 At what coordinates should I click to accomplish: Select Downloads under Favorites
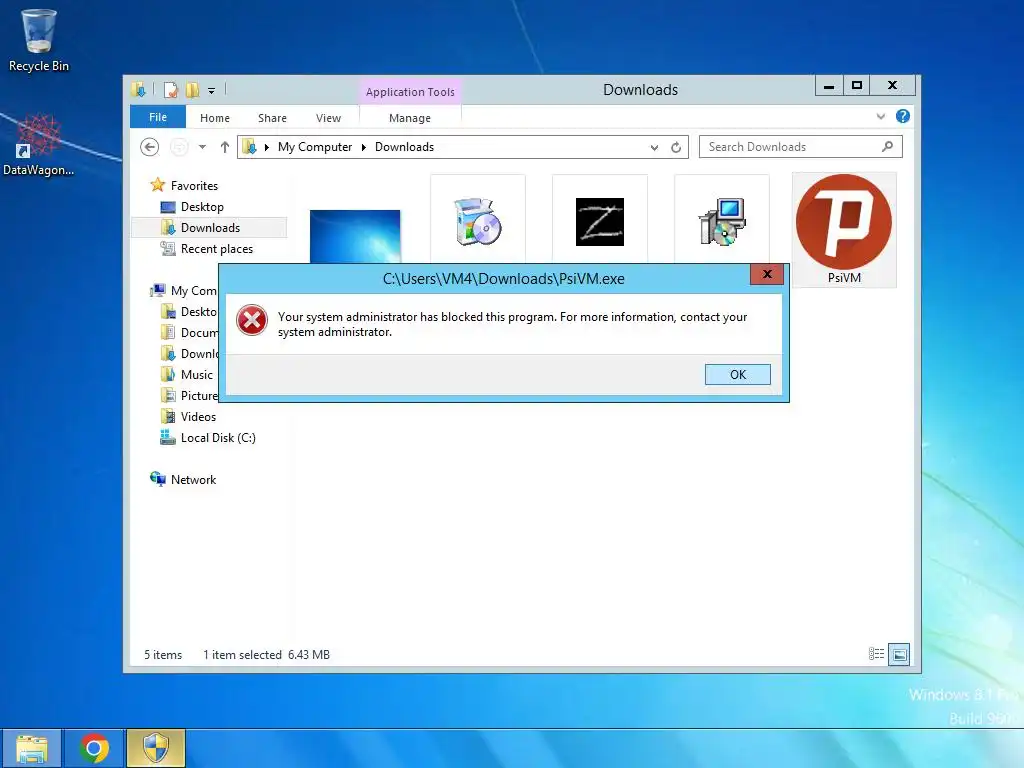210,227
